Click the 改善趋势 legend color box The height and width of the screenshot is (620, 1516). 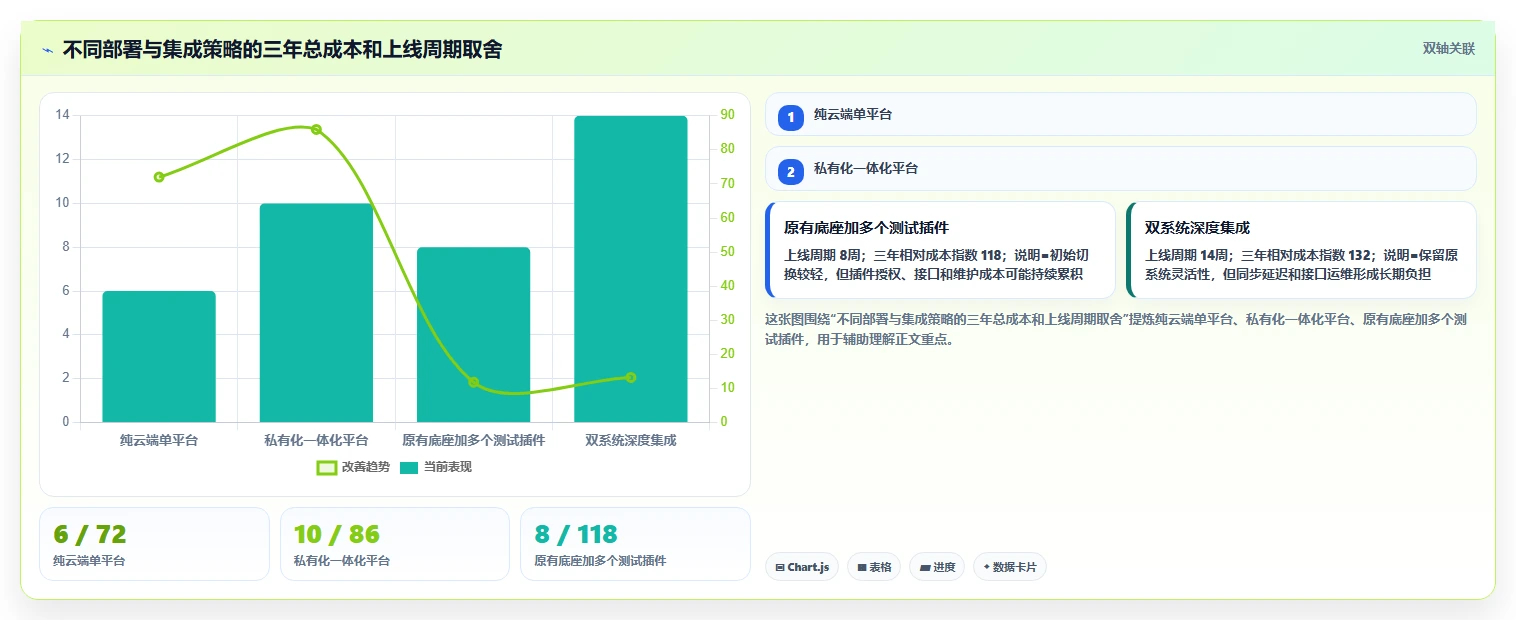point(326,467)
